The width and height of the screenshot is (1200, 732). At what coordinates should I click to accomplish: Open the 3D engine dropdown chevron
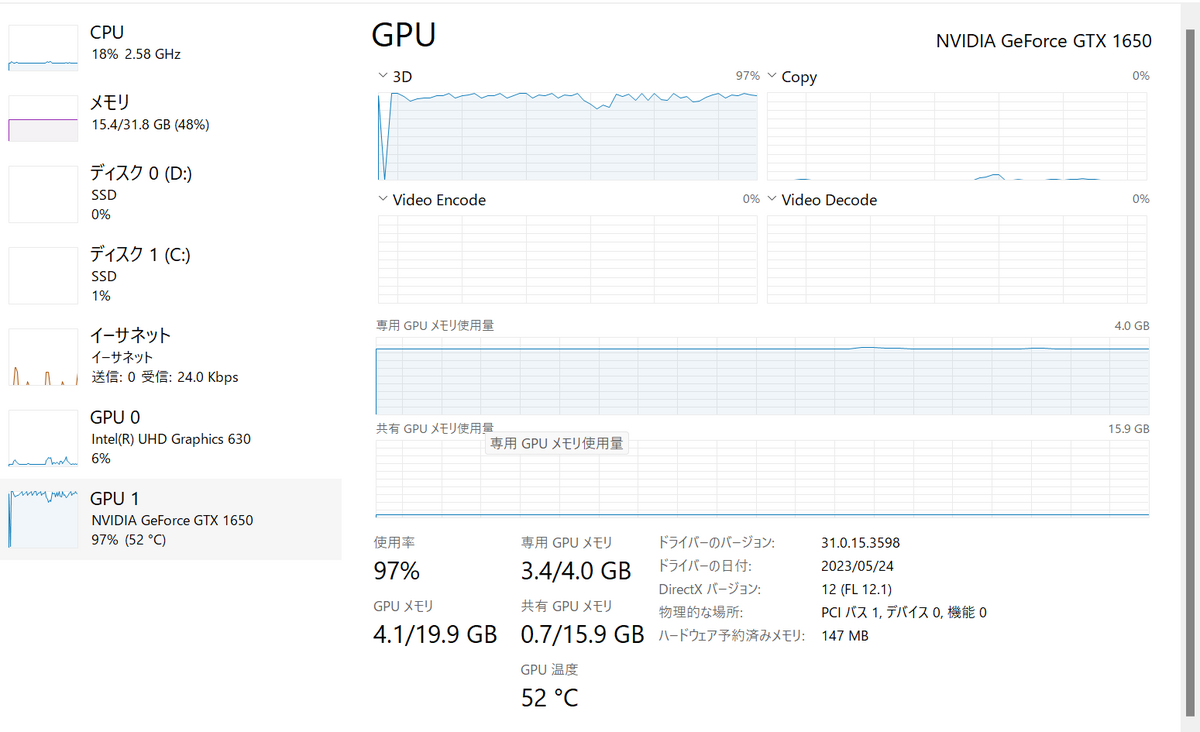tap(383, 76)
